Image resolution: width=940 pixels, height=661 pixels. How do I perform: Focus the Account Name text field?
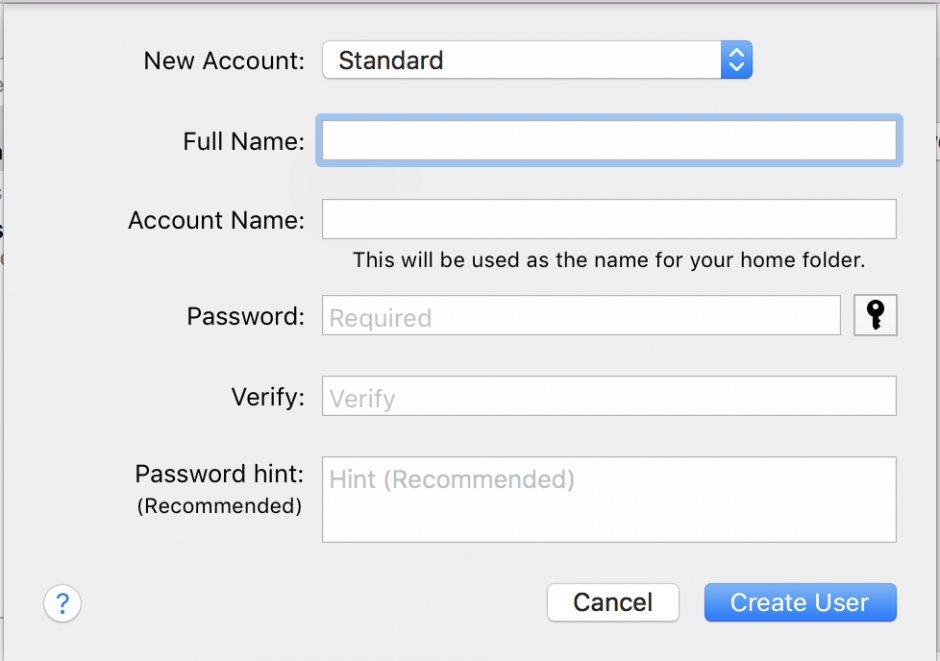608,219
